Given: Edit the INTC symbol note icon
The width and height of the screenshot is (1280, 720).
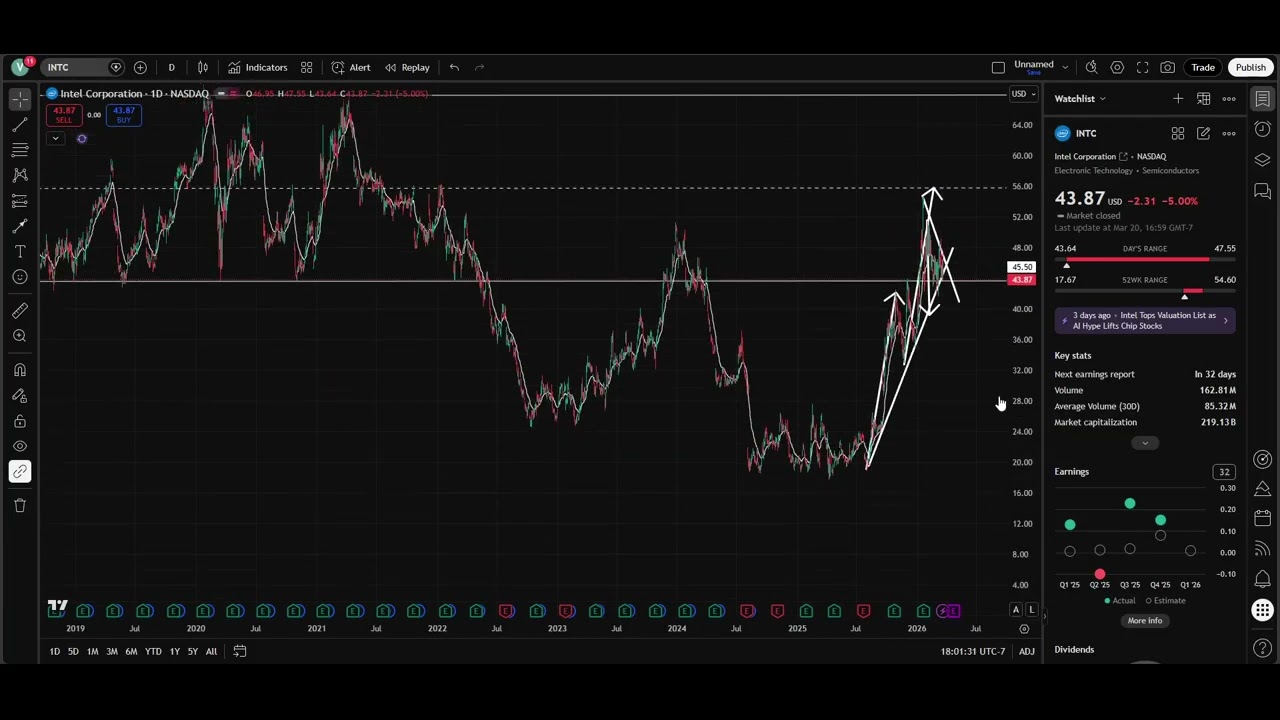Looking at the screenshot, I should pos(1203,133).
